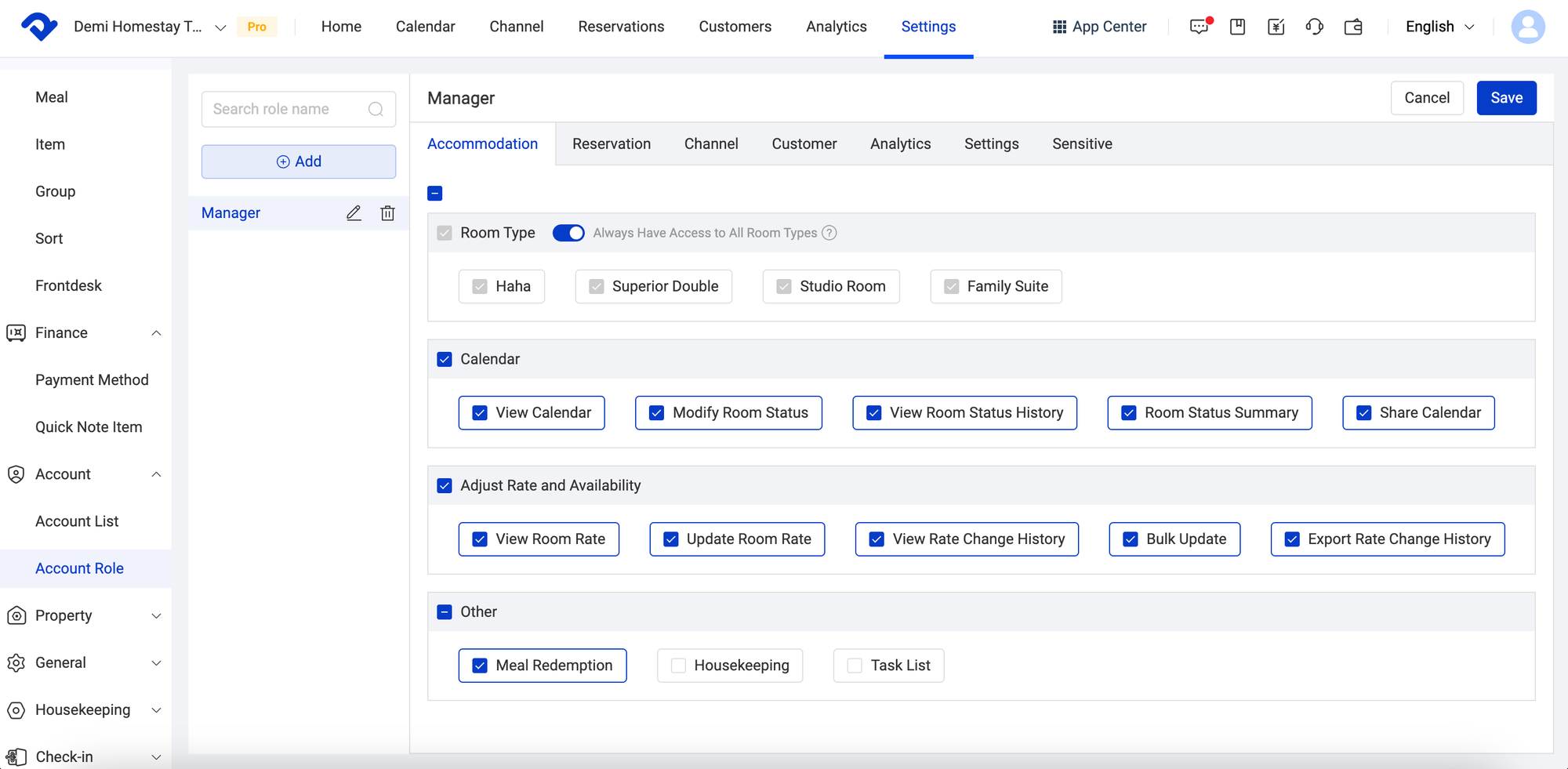The width and height of the screenshot is (1568, 769).
Task: Click the user avatar icon
Action: pos(1528,27)
